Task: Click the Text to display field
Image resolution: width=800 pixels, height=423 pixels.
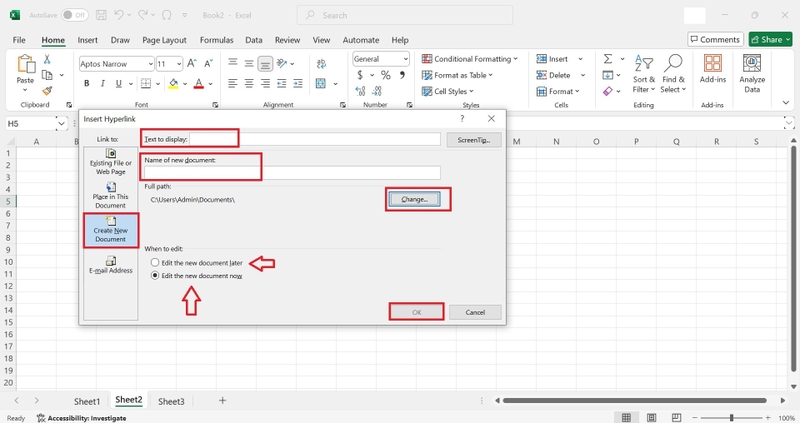Action: (x=315, y=139)
